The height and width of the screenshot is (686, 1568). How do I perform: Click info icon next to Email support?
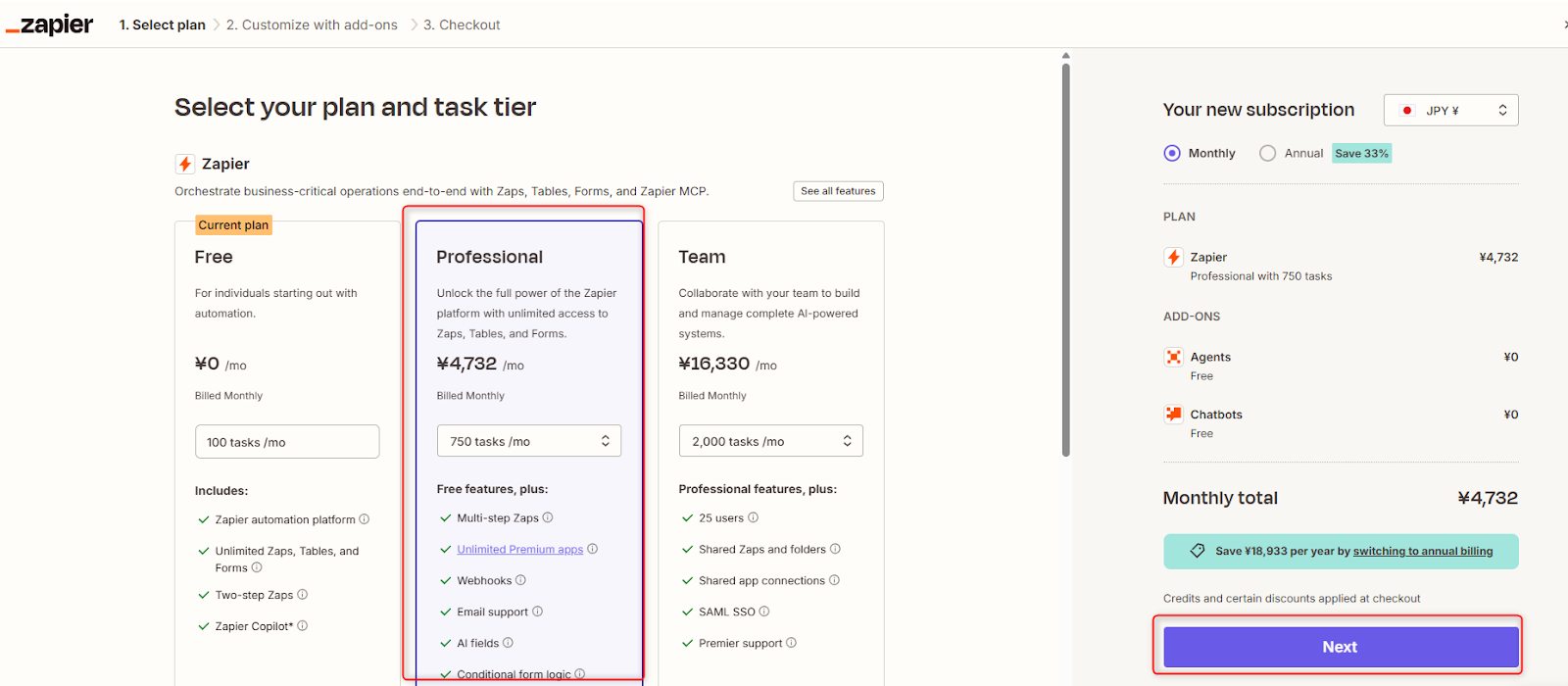coord(538,612)
